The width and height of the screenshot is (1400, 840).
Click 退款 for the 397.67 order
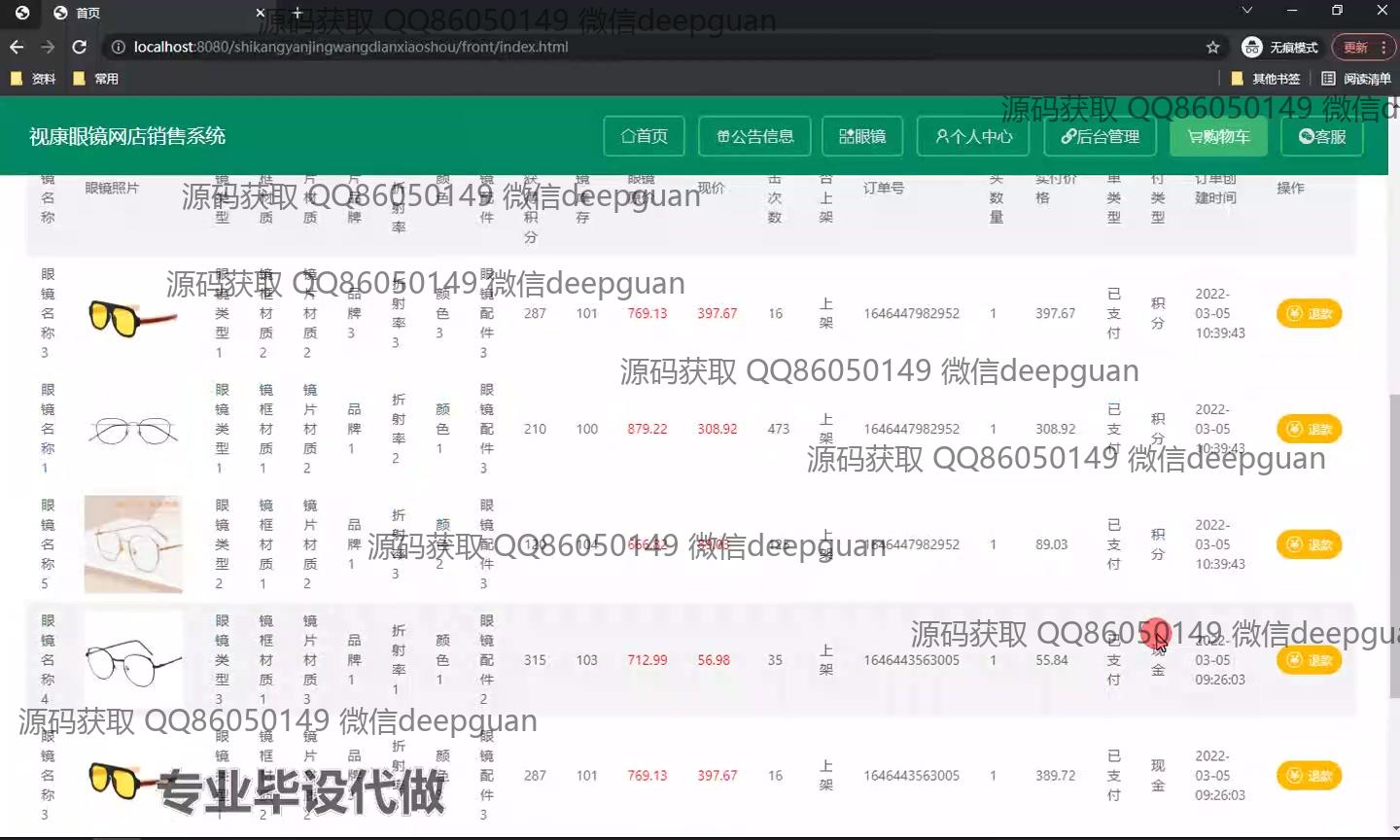click(1309, 313)
